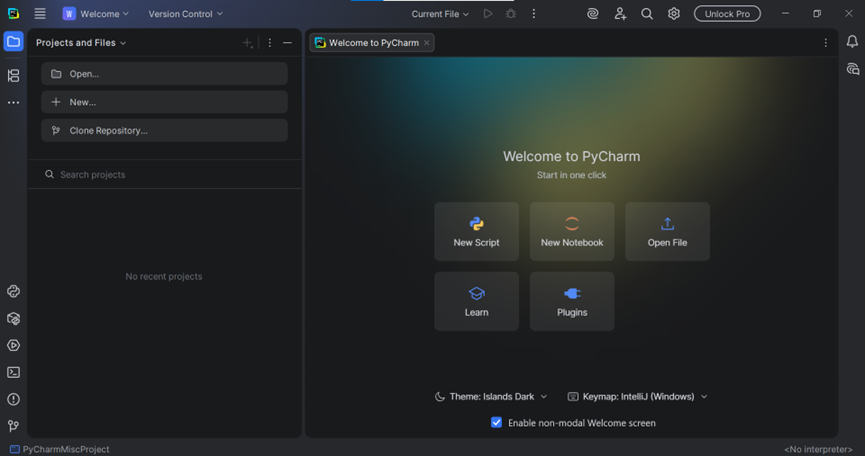Click the <No interpreter> status bar widget
Viewport: 865px width, 456px height.
(818, 449)
